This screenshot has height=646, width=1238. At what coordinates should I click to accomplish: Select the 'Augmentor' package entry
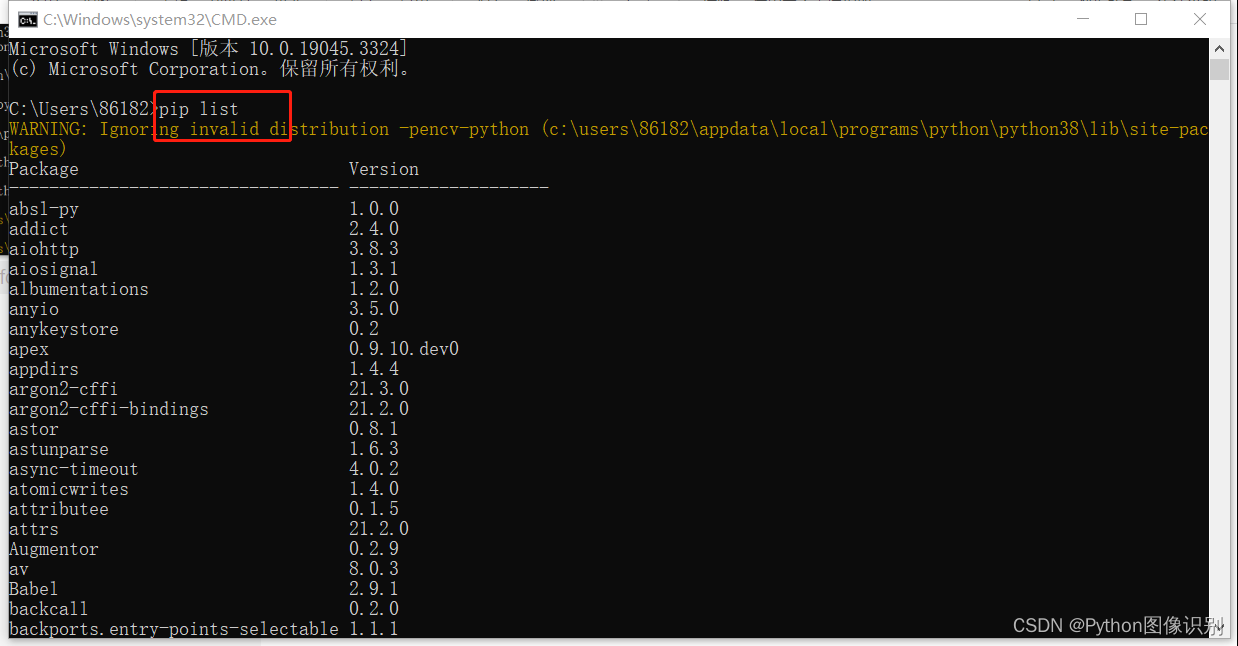click(53, 548)
